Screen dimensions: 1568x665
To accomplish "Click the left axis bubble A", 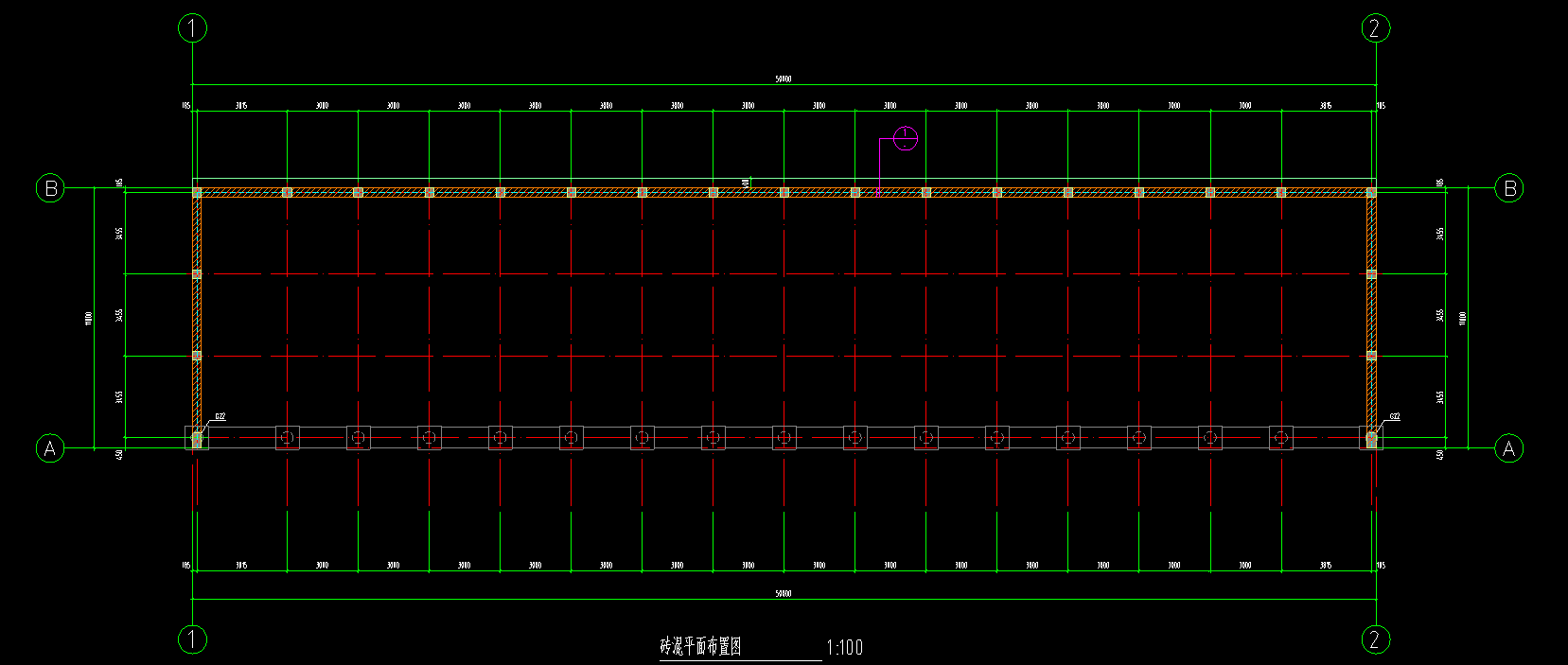I will (x=50, y=448).
